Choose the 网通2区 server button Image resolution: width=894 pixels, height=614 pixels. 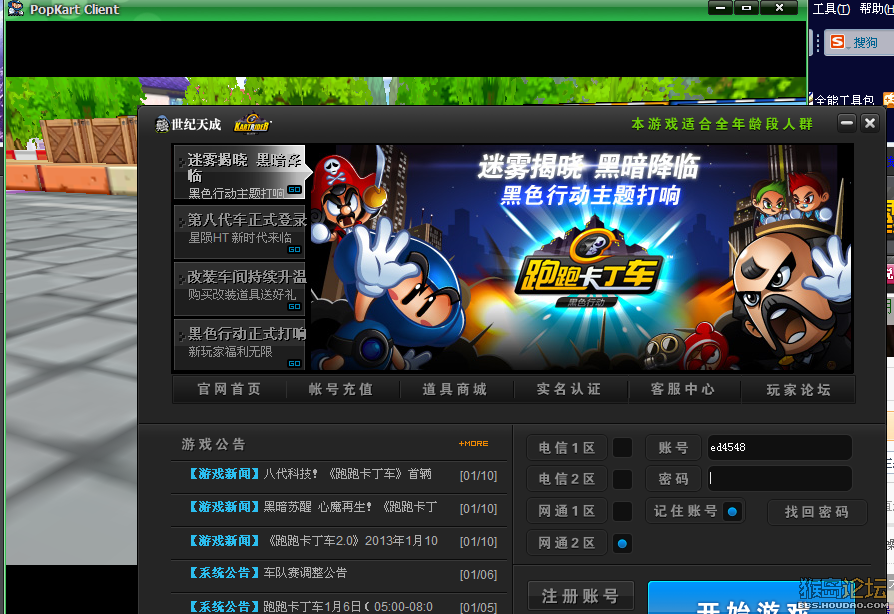pyautogui.click(x=567, y=543)
